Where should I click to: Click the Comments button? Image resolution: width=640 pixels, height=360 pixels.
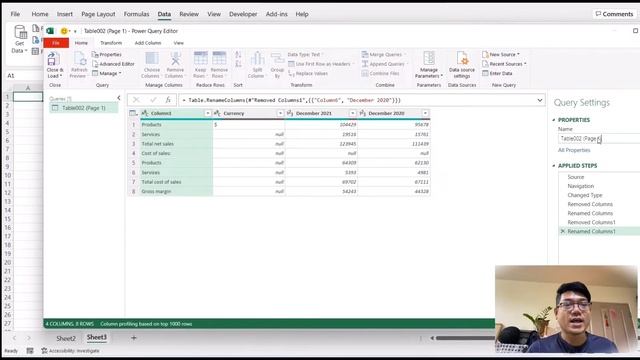tap(614, 14)
